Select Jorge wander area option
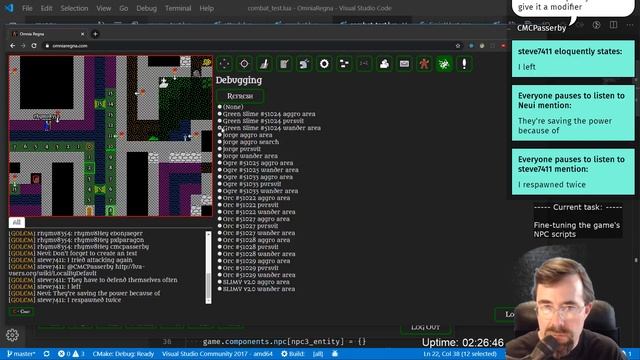 pos(248,156)
